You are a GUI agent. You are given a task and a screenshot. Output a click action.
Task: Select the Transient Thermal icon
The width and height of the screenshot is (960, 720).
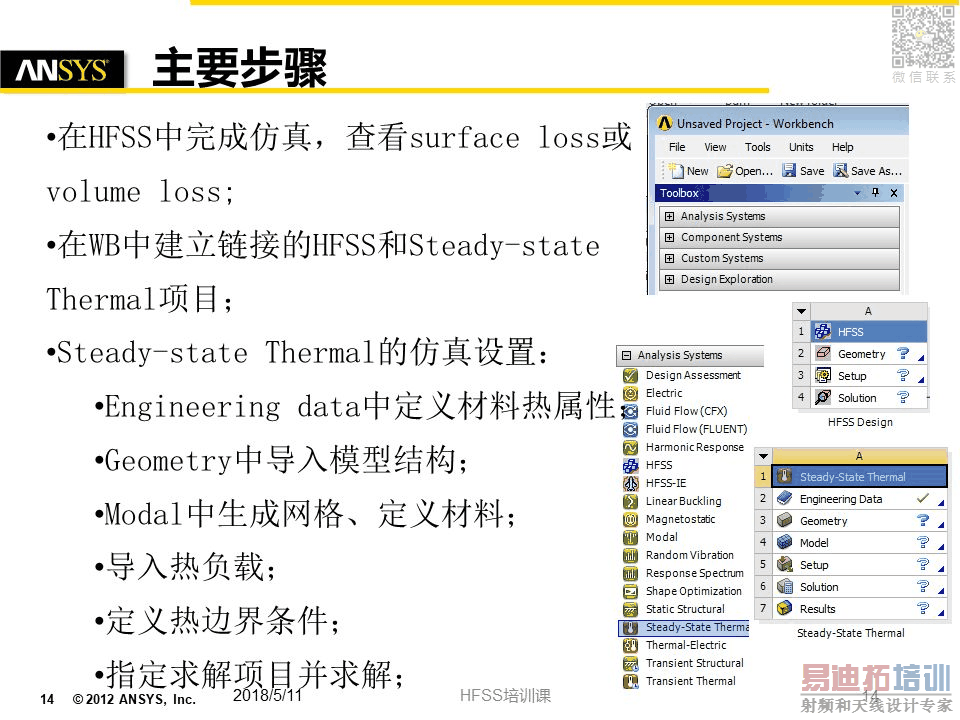pyautogui.click(x=630, y=681)
